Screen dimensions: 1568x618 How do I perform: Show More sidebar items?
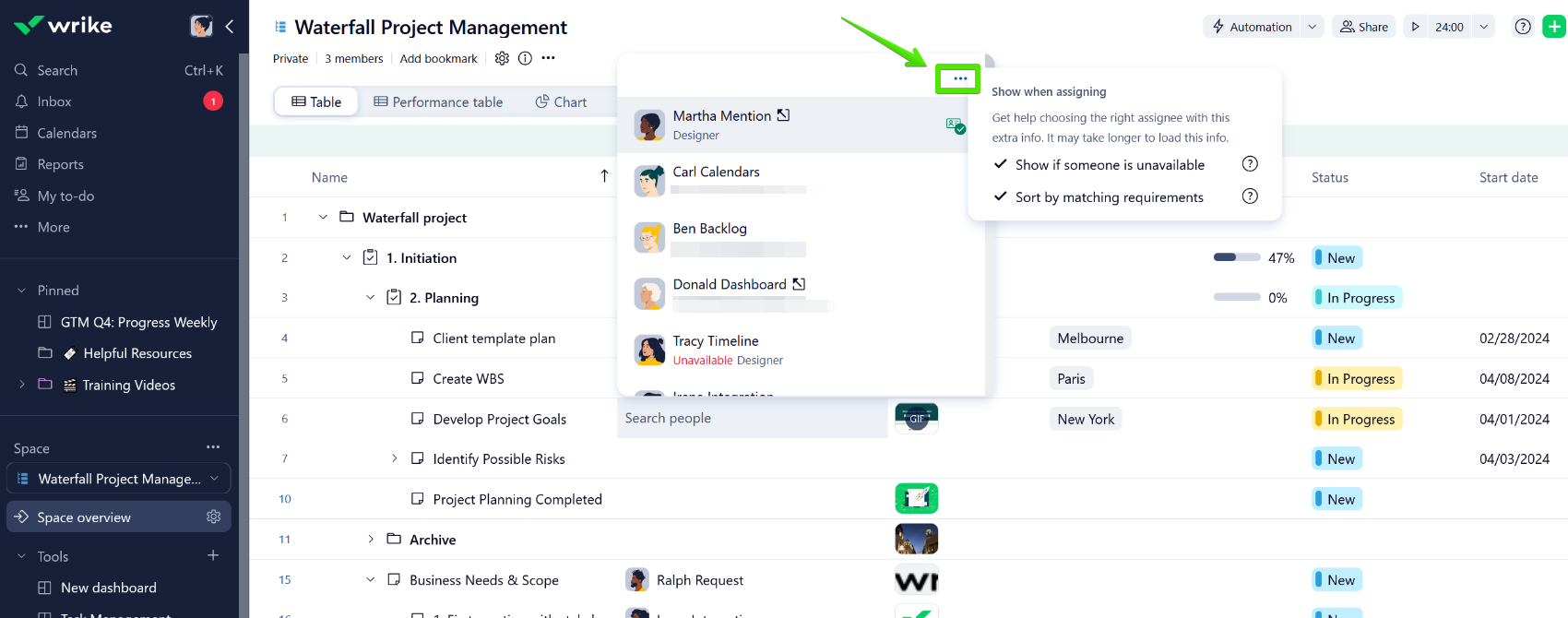point(53,227)
